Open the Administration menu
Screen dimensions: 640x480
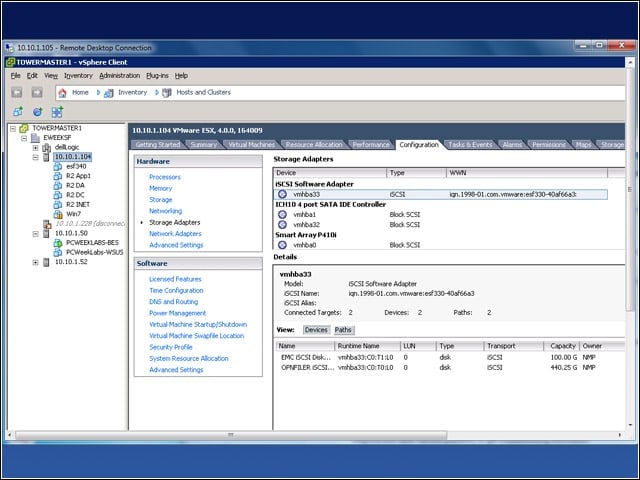coord(120,76)
